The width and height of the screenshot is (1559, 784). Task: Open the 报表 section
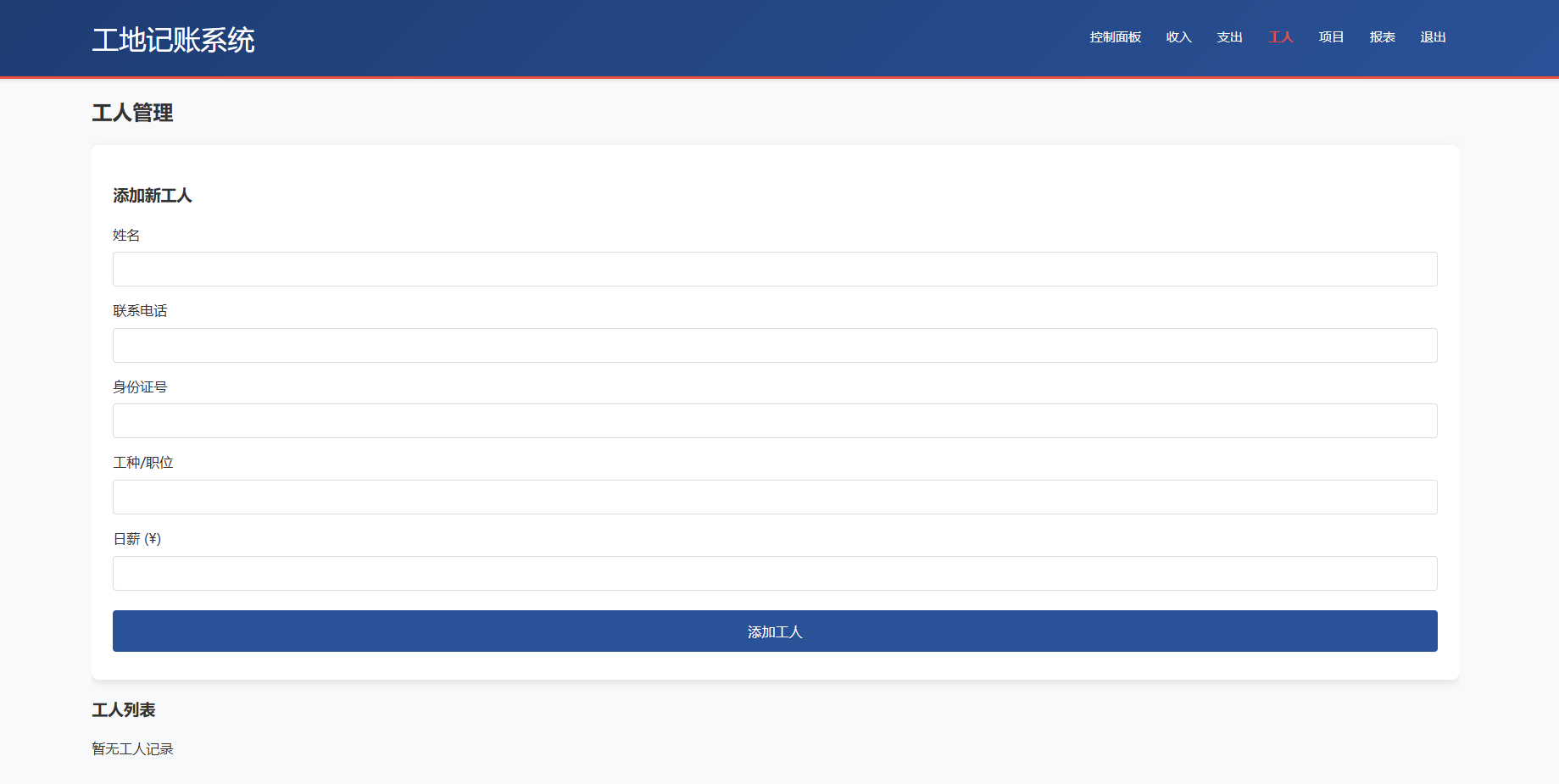point(1382,37)
